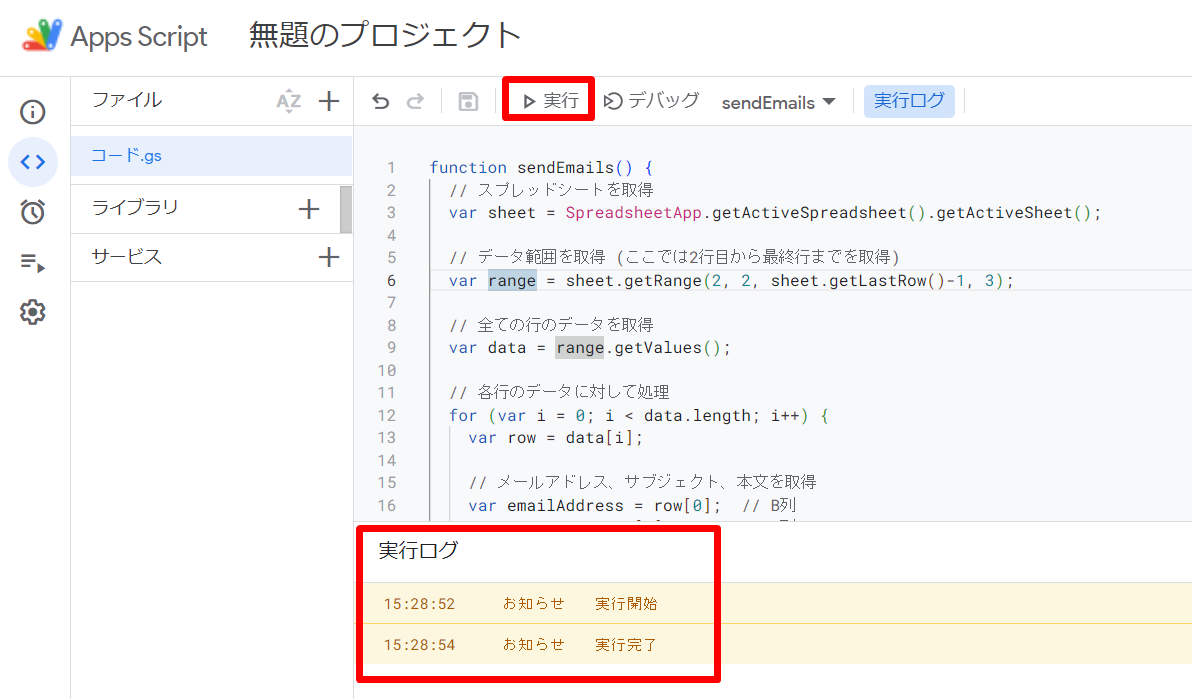
Task: Rename the 無題のプロジェクト project title
Action: pos(385,35)
